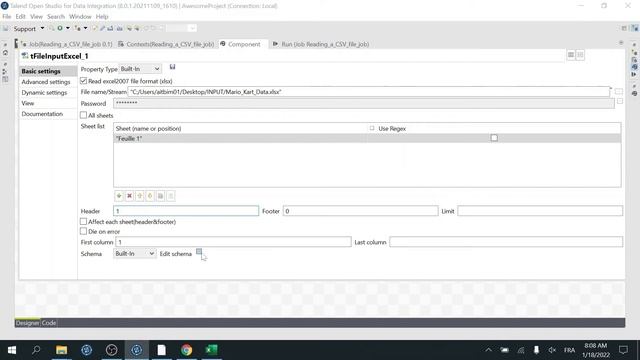Show hidden system tray icons chevron
This screenshot has height=360, width=640.
[x=488, y=350]
